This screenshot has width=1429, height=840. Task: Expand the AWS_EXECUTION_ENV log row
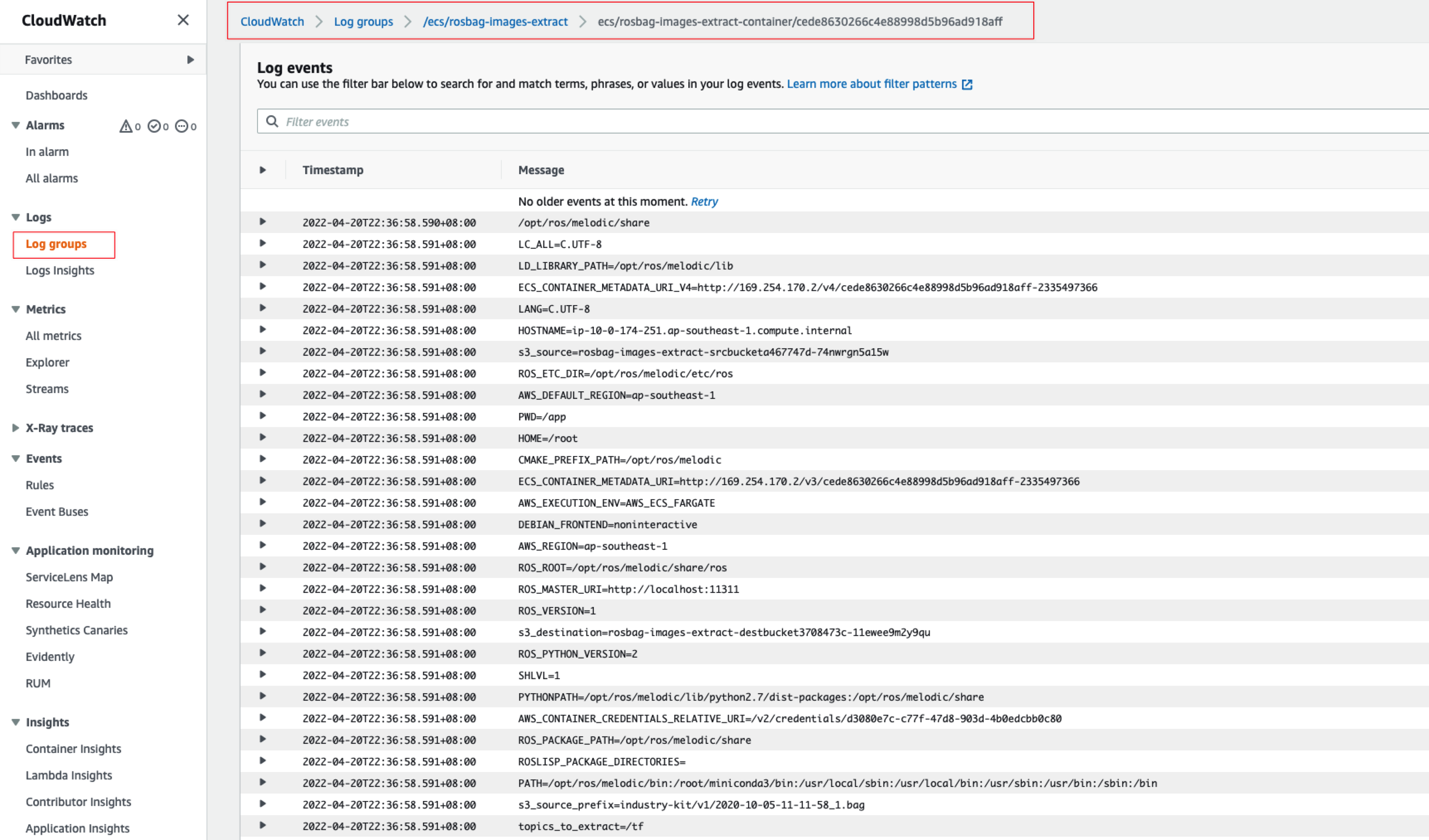[262, 502]
